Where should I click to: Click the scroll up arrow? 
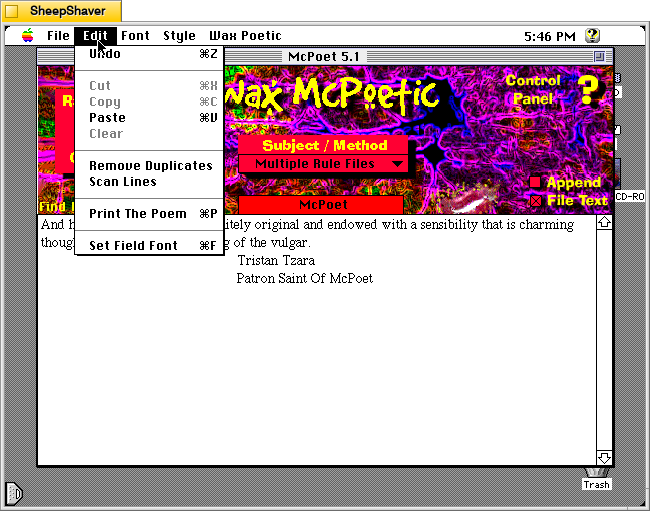(604, 223)
